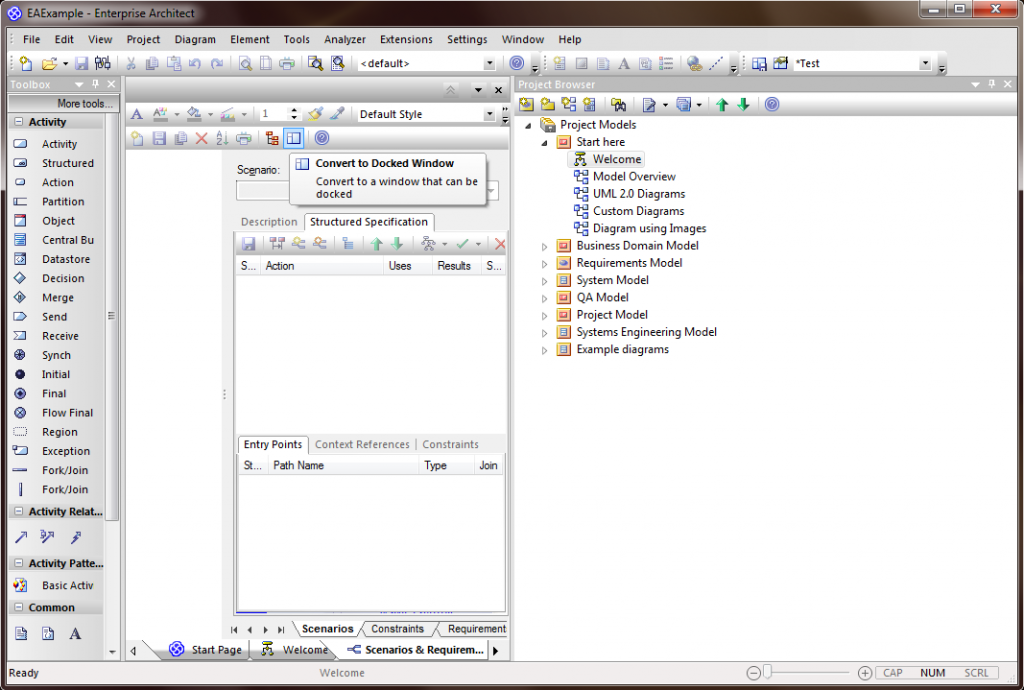The image size is (1024, 690).
Task: Expand the Requirements Model node
Action: pyautogui.click(x=545, y=264)
